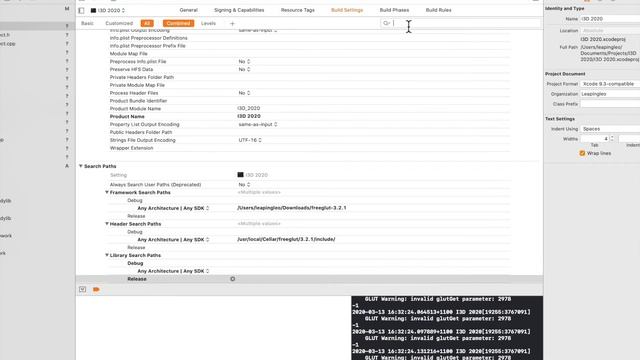The width and height of the screenshot is (640, 360).
Task: Select the Combined view toggle
Action: [178, 24]
